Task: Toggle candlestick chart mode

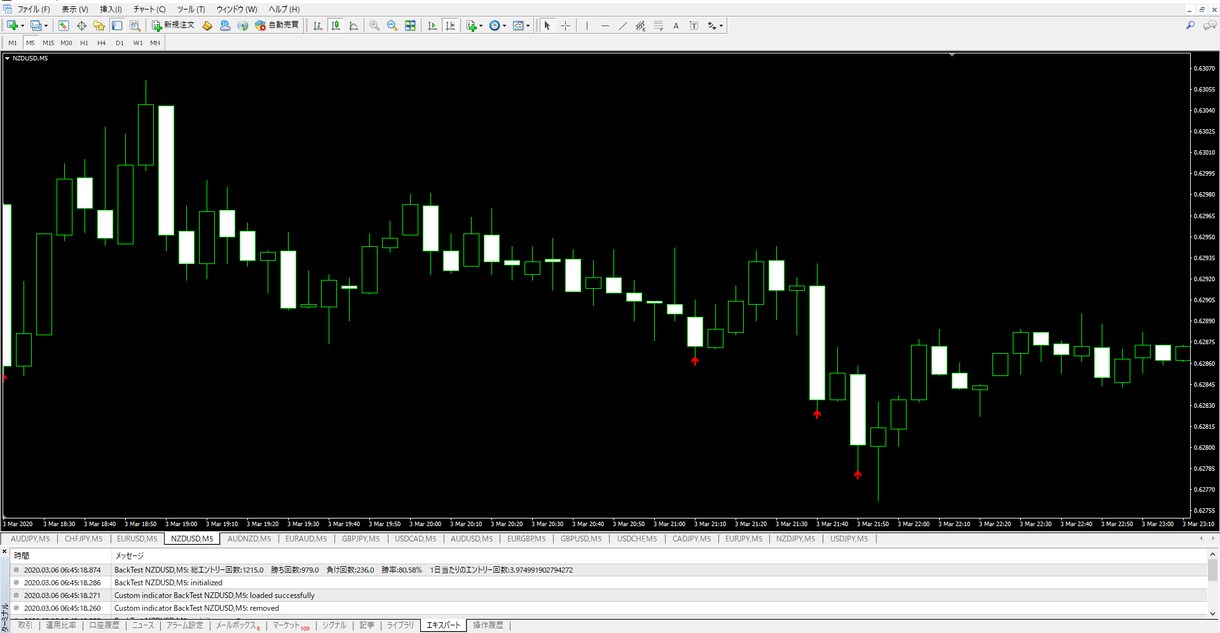Action: point(334,26)
